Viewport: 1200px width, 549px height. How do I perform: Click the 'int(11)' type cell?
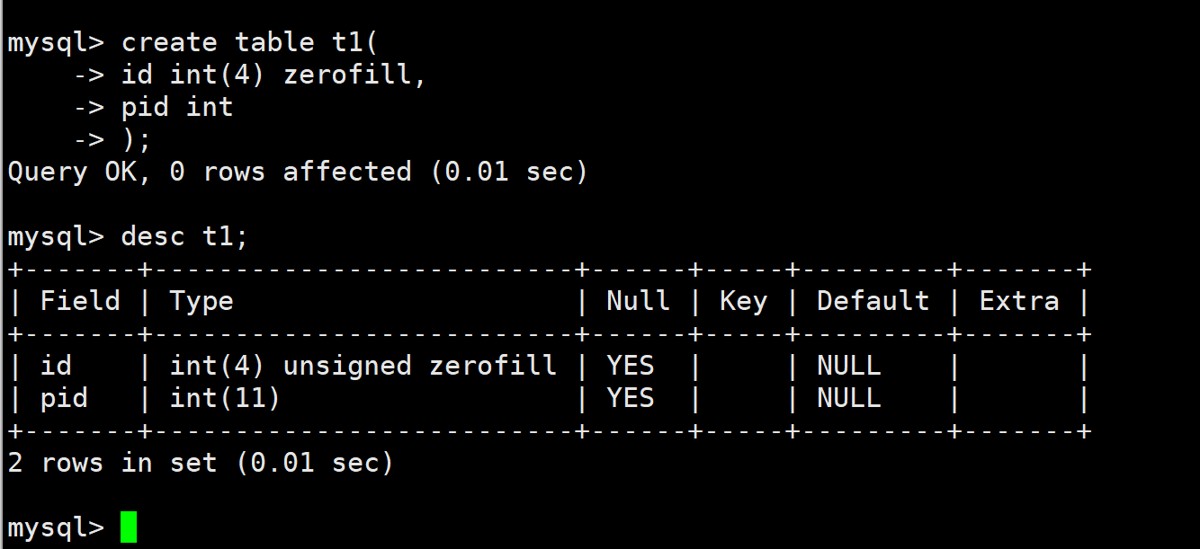click(225, 398)
